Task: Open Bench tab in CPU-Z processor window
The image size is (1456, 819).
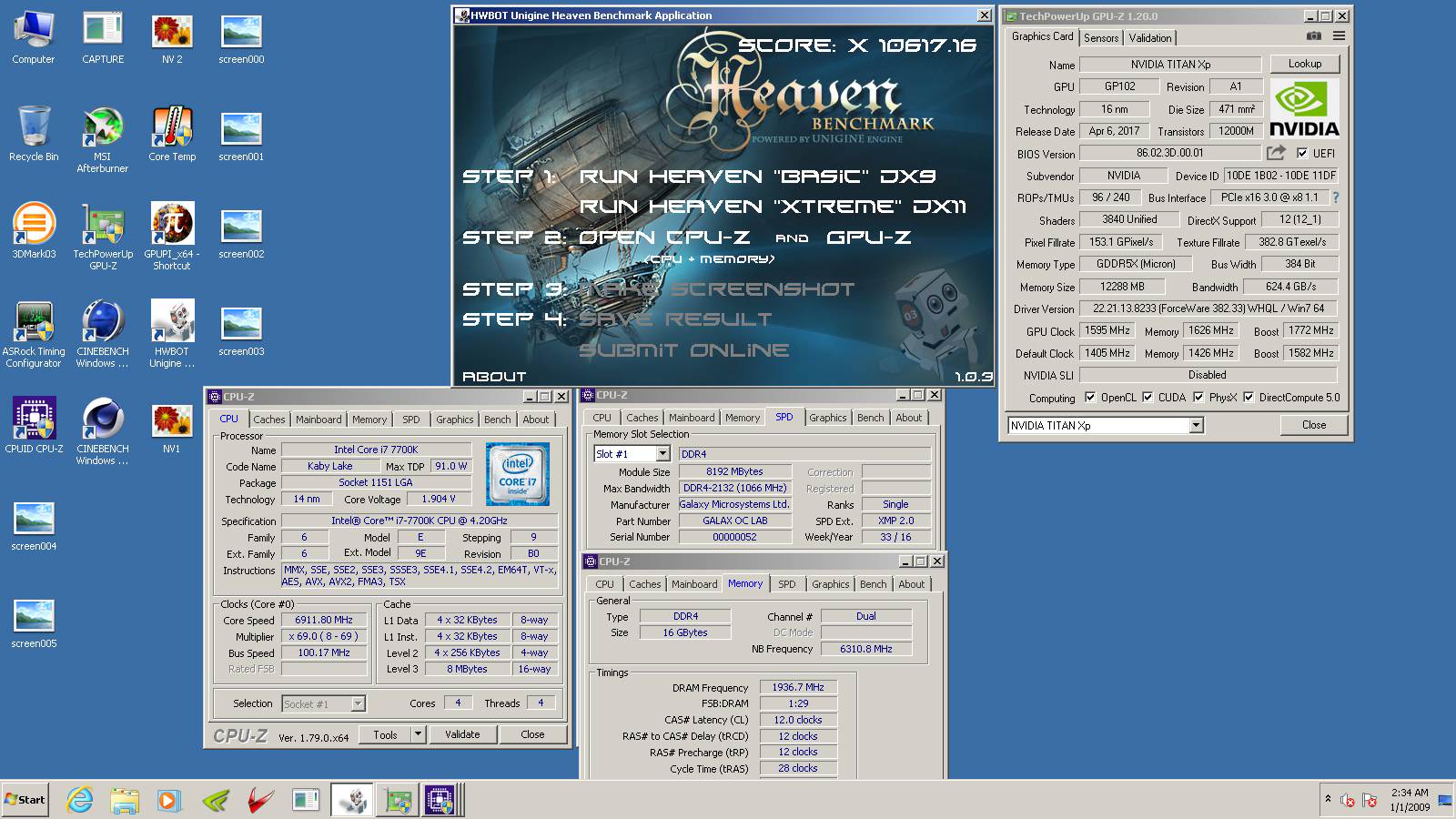Action: 498,420
